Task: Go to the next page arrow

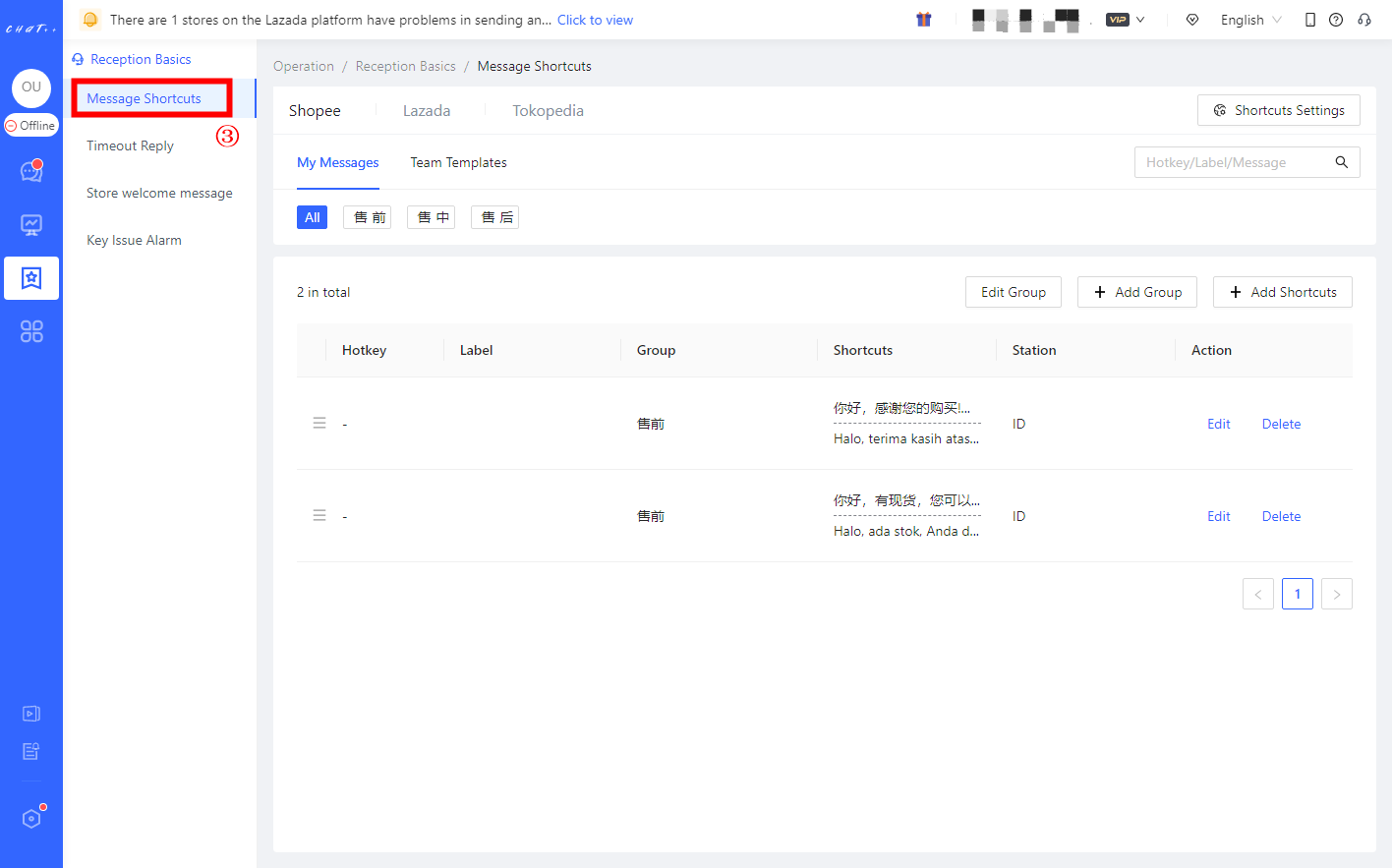Action: coord(1337,594)
